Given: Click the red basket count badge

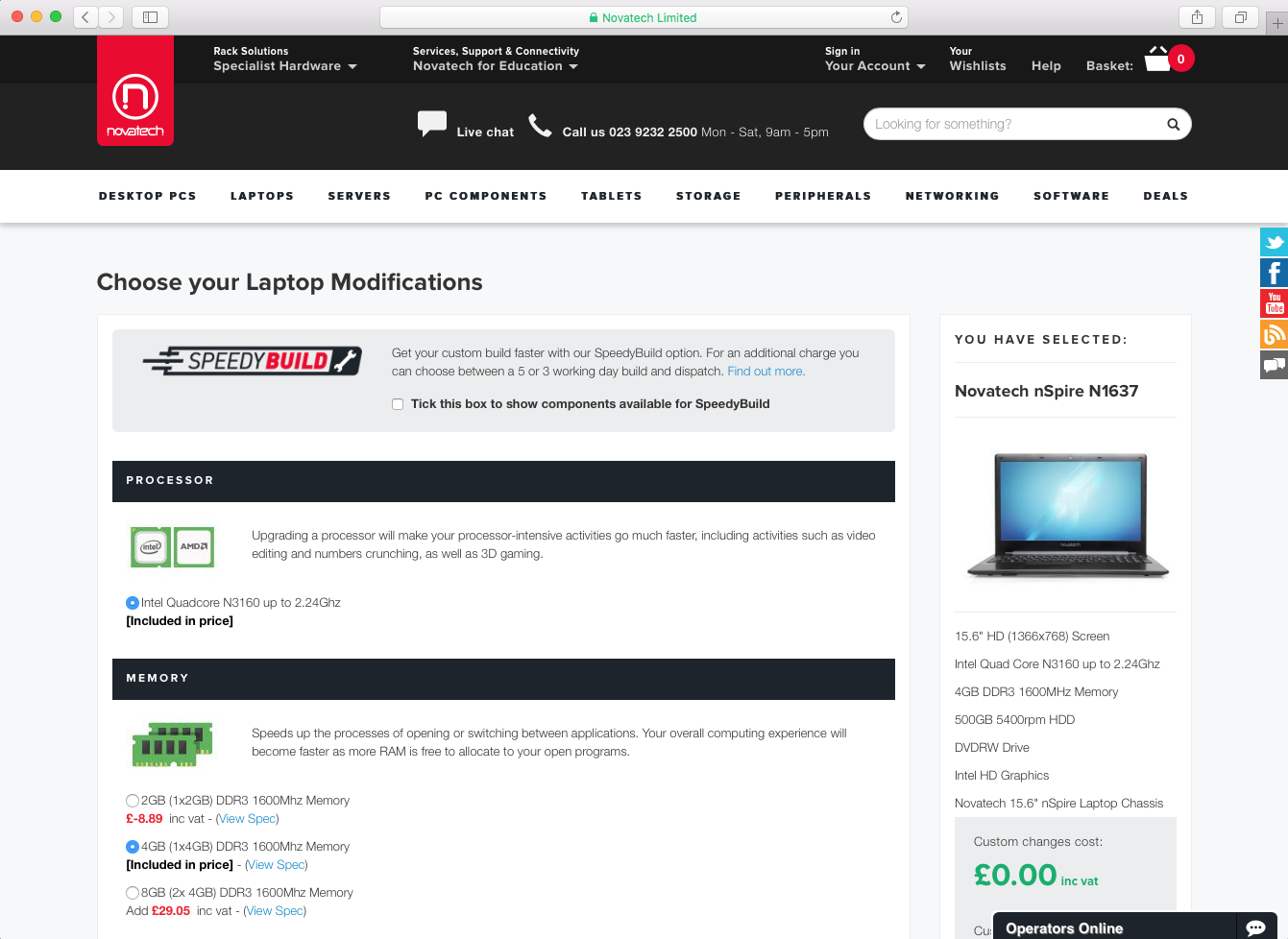Looking at the screenshot, I should tap(1180, 59).
